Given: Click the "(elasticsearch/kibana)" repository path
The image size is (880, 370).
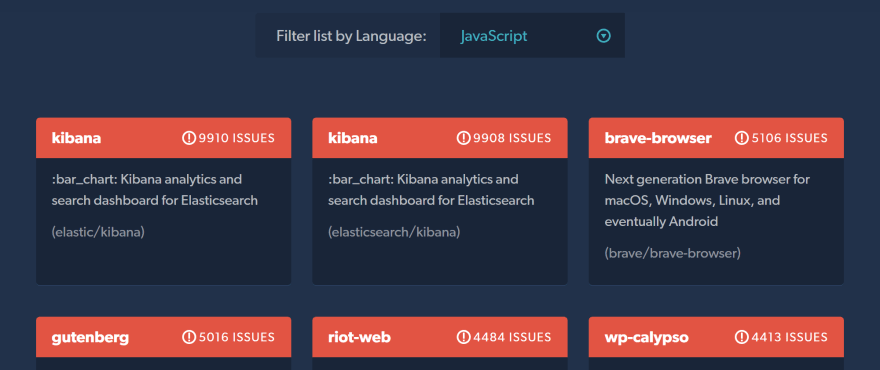Looking at the screenshot, I should click(394, 232).
